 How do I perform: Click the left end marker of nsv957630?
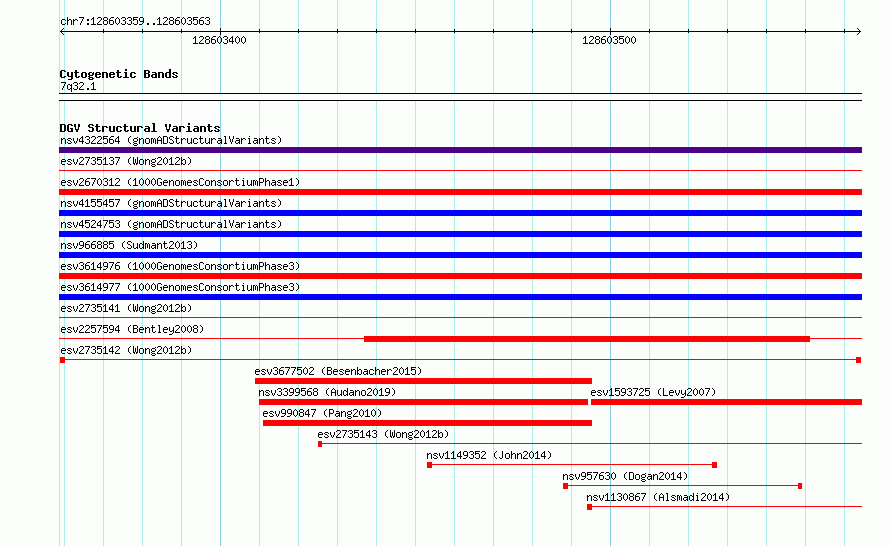[x=565, y=486]
